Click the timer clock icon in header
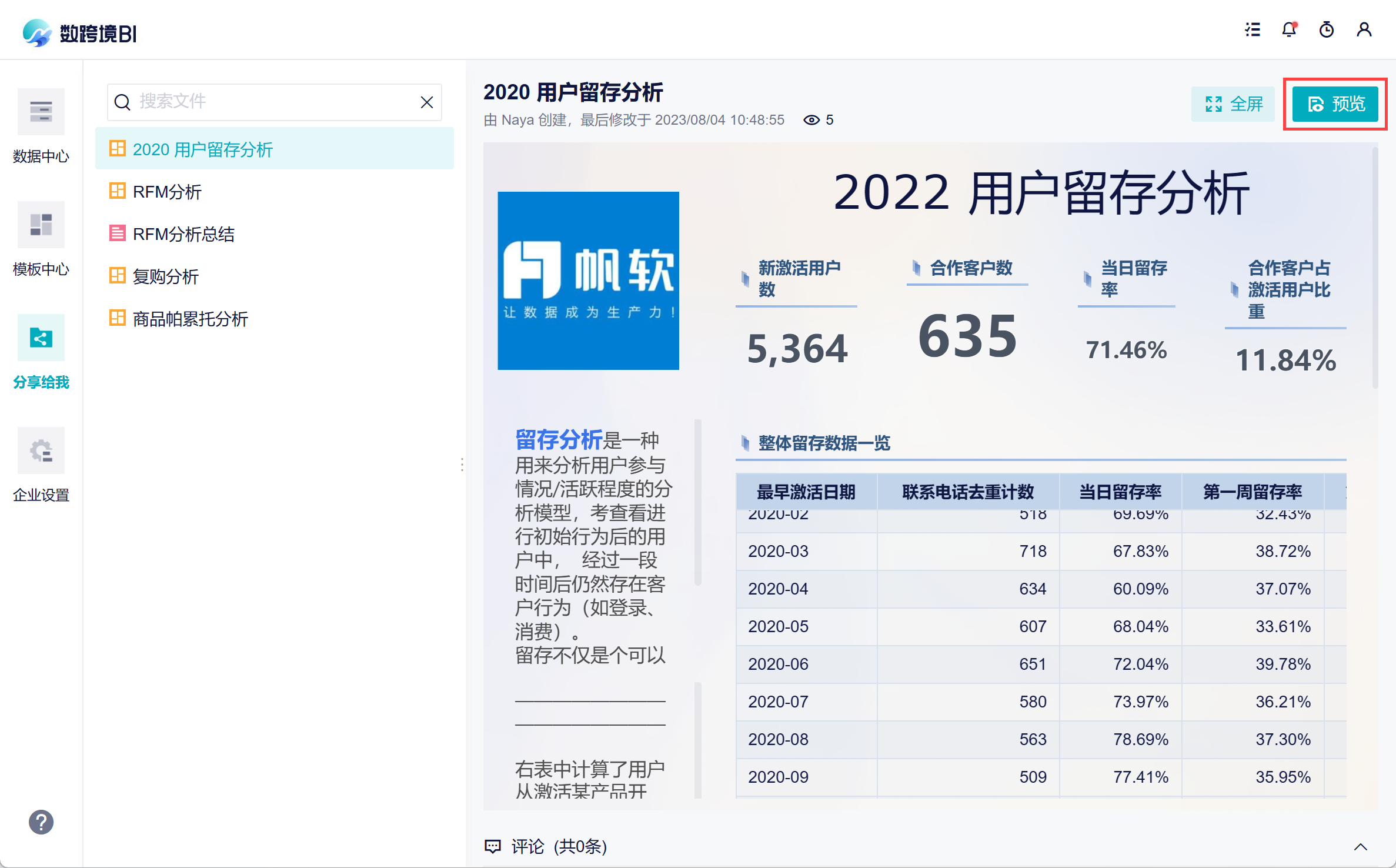Image resolution: width=1396 pixels, height=868 pixels. click(1327, 30)
